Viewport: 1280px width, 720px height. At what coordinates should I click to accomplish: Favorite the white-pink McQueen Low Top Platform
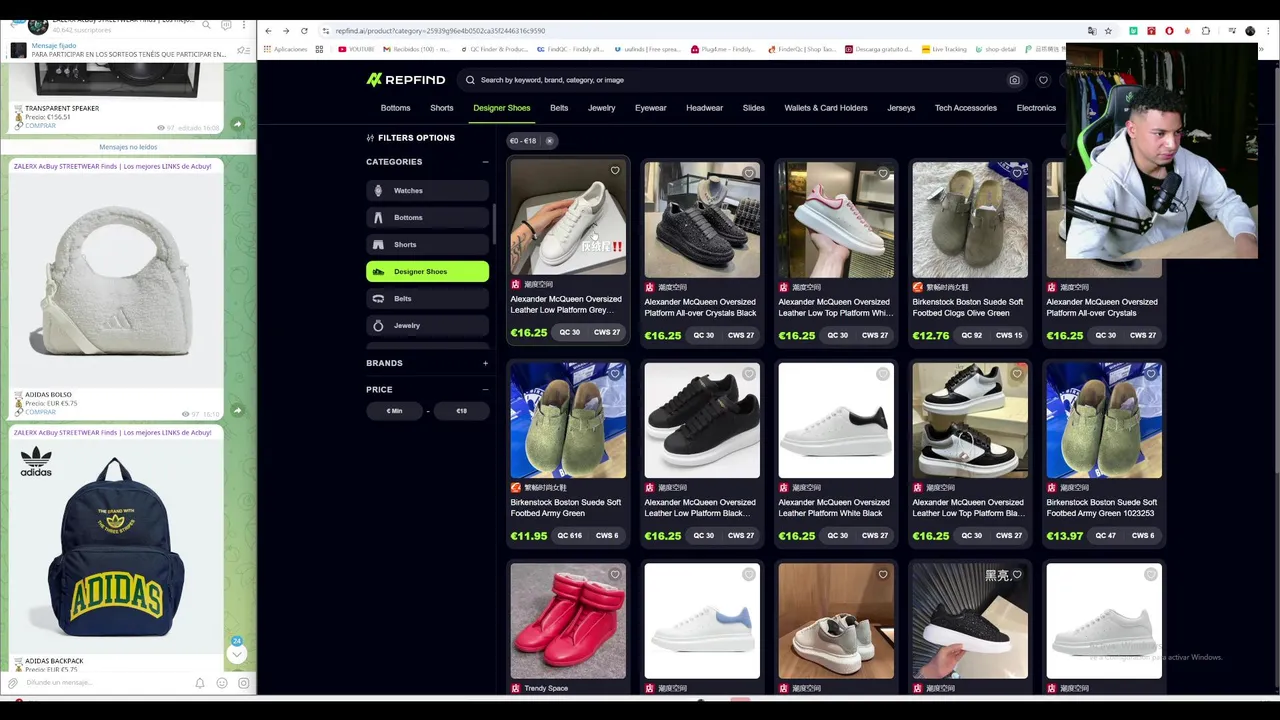click(x=883, y=174)
